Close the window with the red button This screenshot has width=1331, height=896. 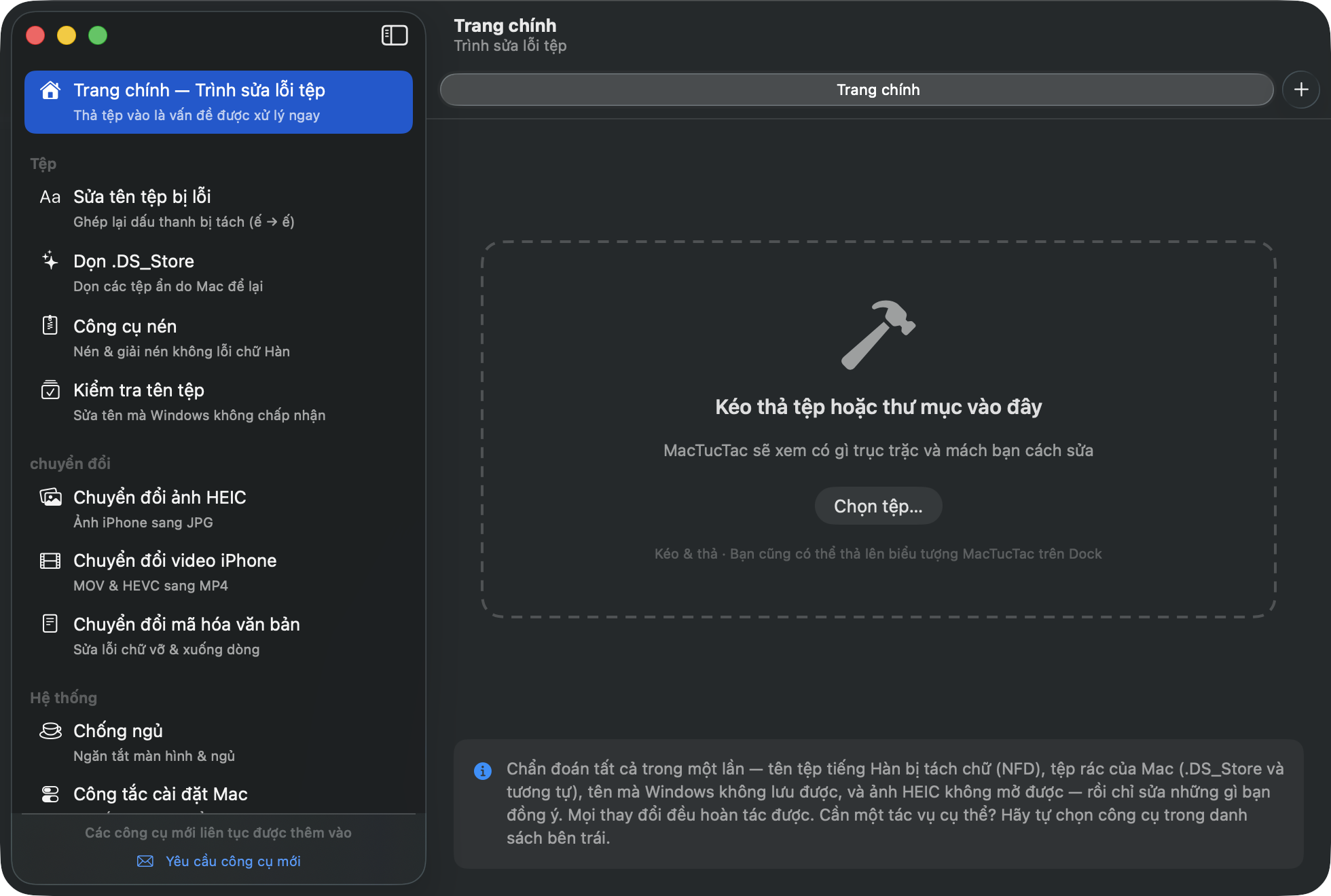click(x=35, y=35)
